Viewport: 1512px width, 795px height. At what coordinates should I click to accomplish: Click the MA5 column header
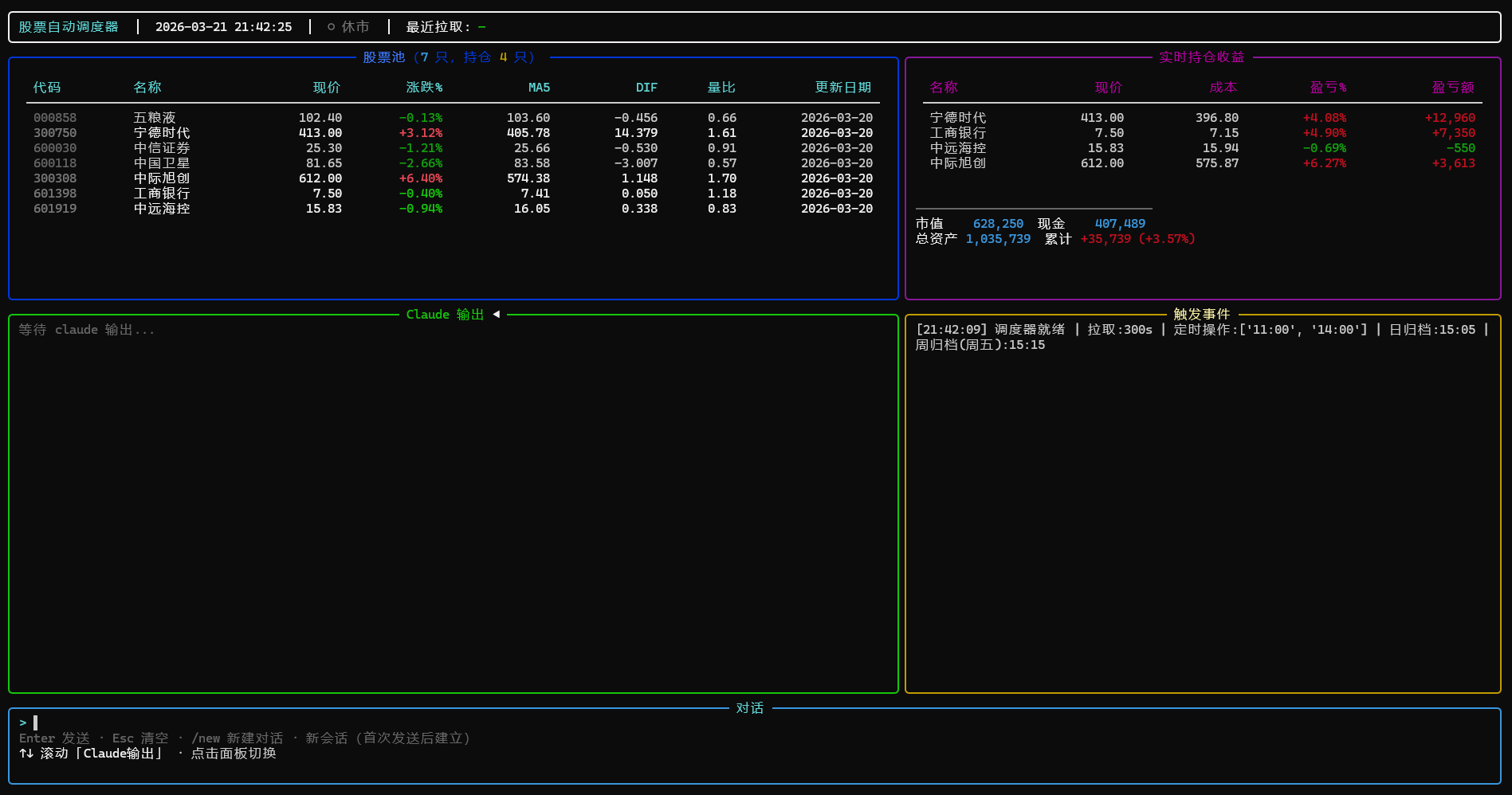[539, 88]
